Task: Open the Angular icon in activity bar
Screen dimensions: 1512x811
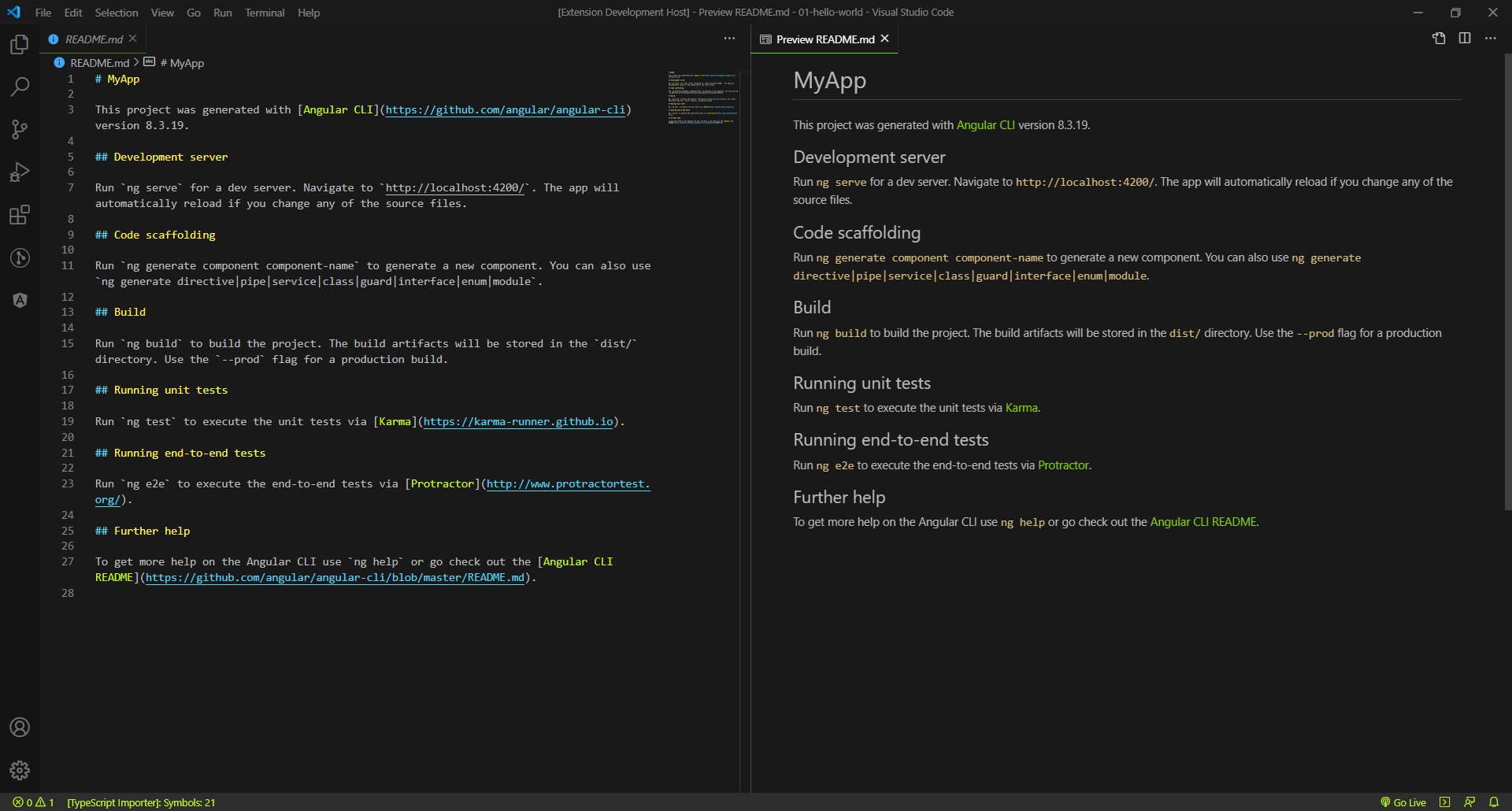Action: tap(20, 300)
